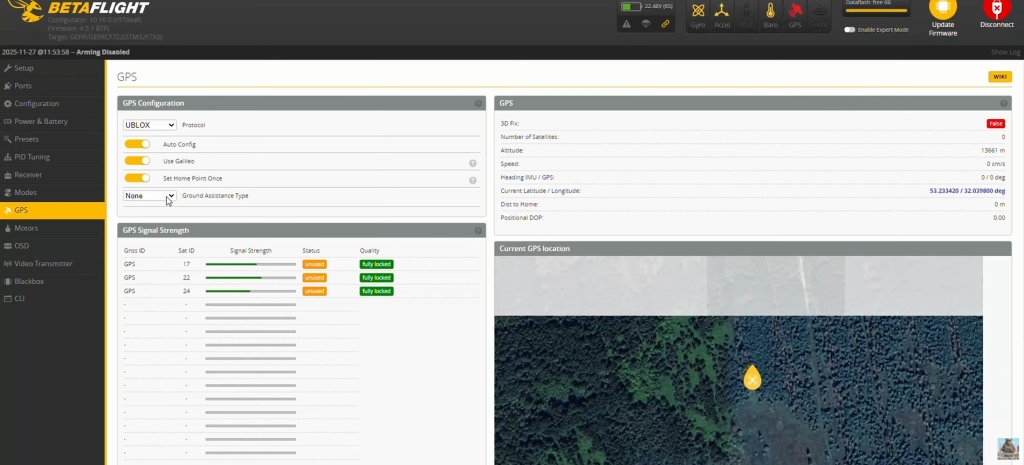Click the link status icon under battery
The width and height of the screenshot is (1024, 465).
[666, 23]
